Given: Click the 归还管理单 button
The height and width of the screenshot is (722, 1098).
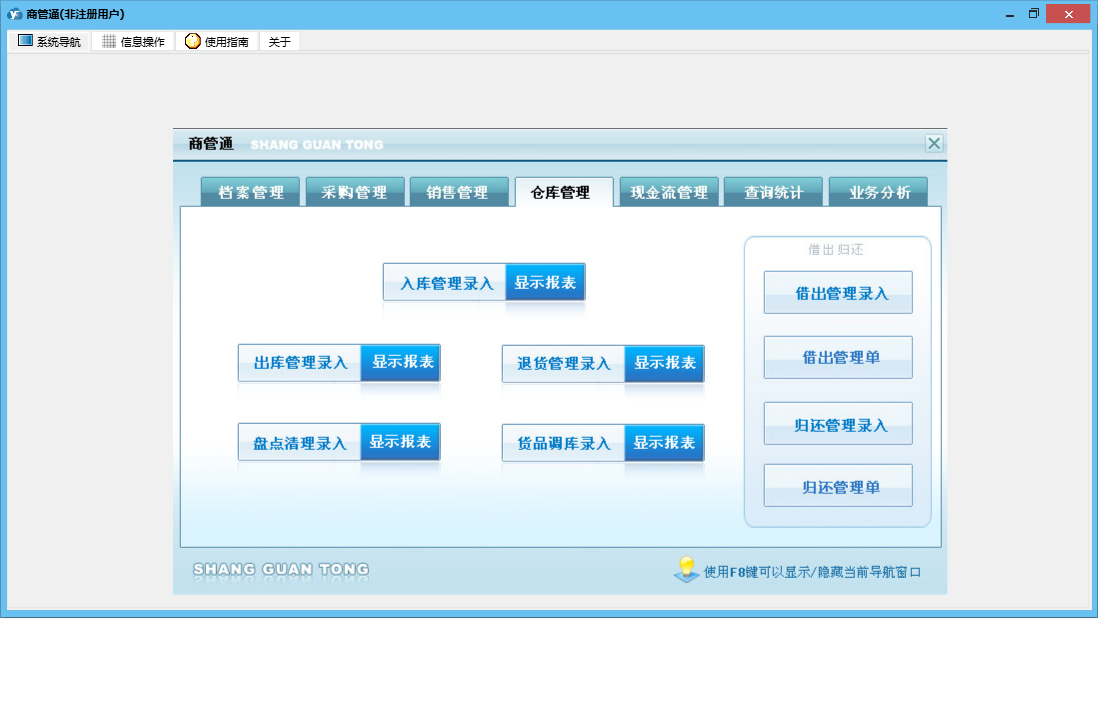Looking at the screenshot, I should point(838,485).
